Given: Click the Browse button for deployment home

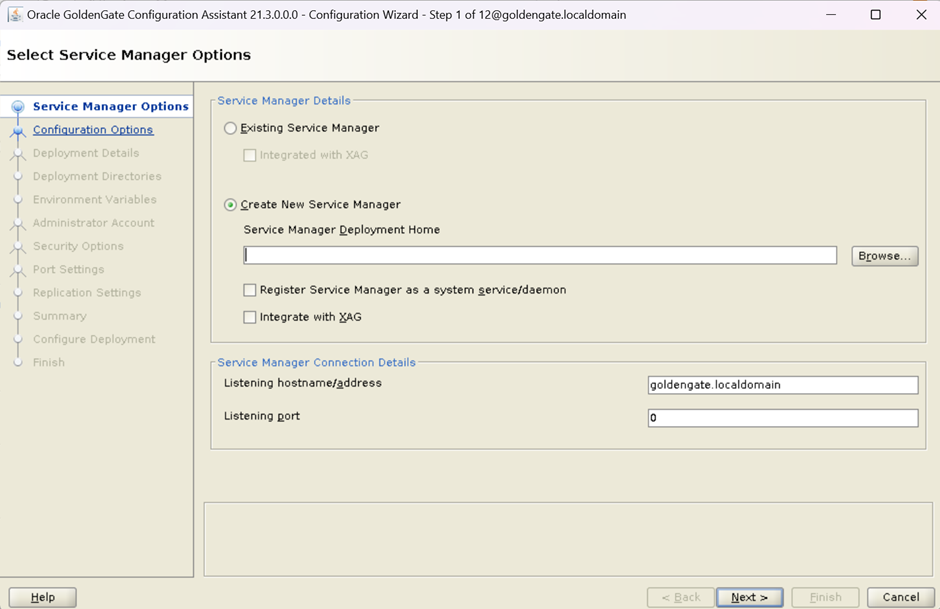Looking at the screenshot, I should point(884,256).
